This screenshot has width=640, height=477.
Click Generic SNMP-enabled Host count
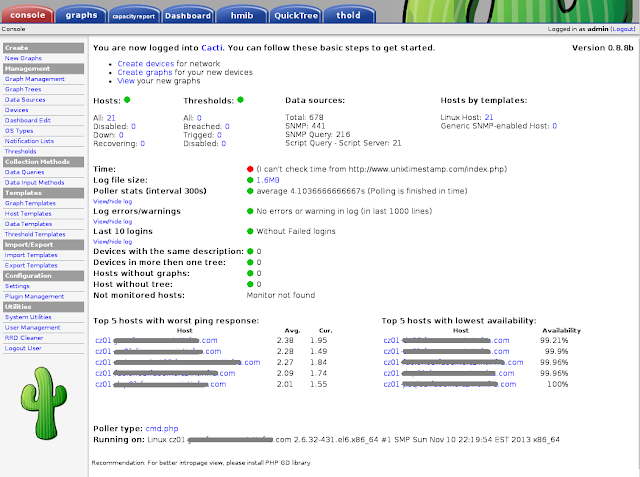pyautogui.click(x=555, y=126)
